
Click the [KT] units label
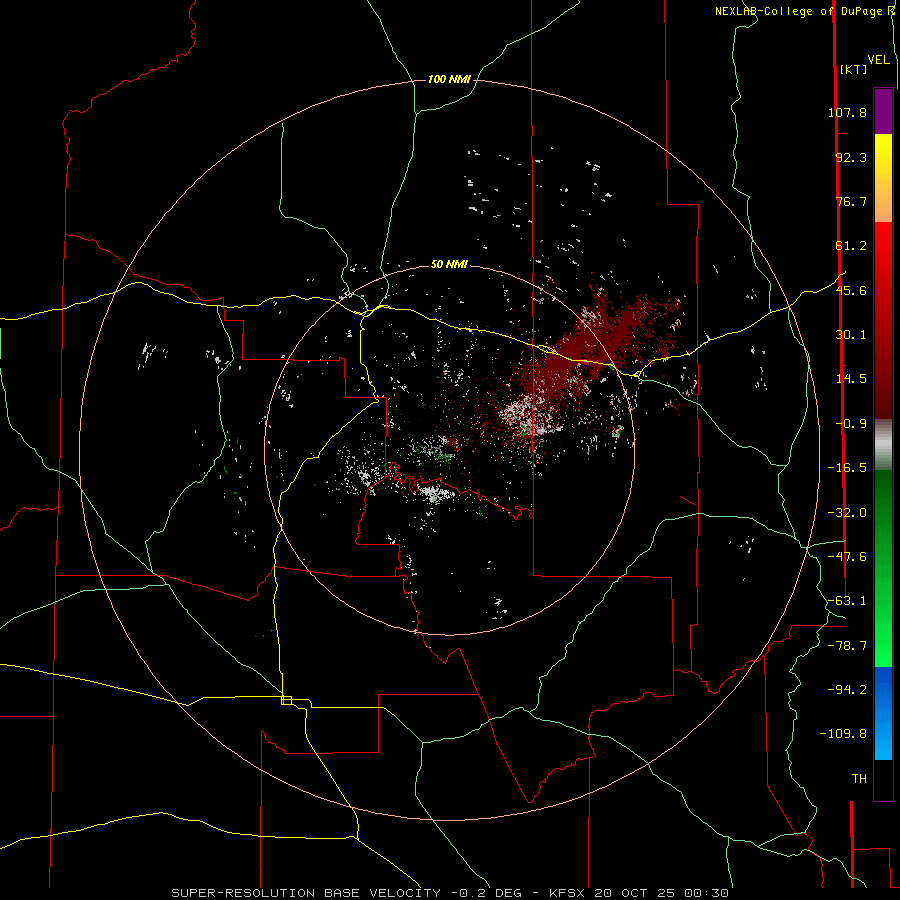point(854,69)
